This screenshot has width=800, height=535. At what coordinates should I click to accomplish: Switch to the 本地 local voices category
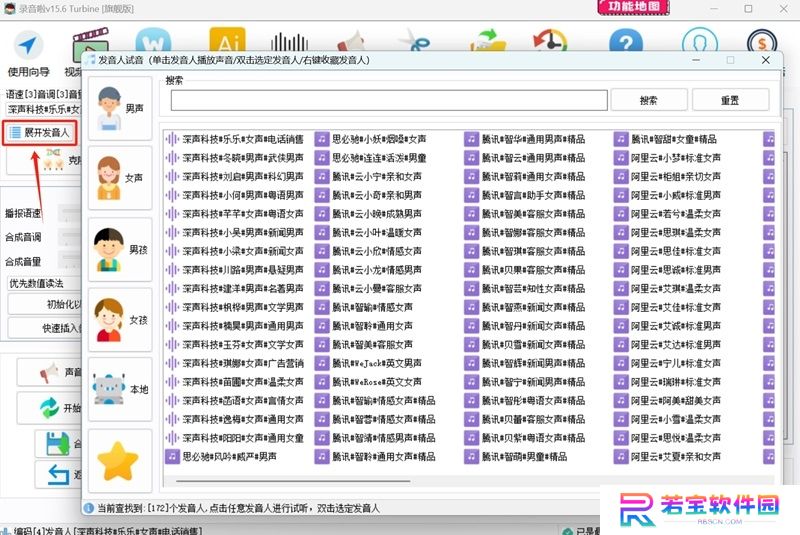120,389
